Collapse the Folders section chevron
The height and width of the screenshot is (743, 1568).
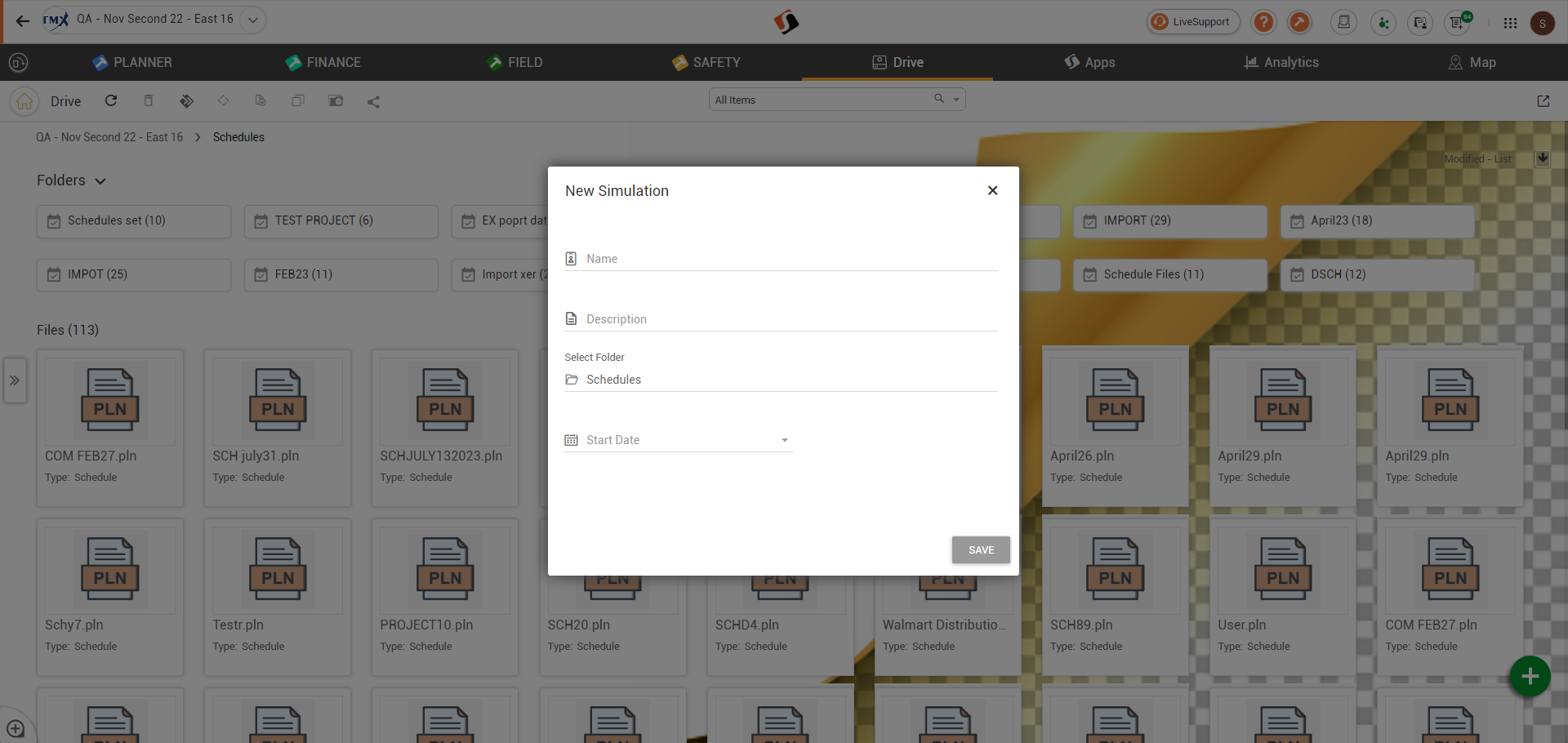100,181
